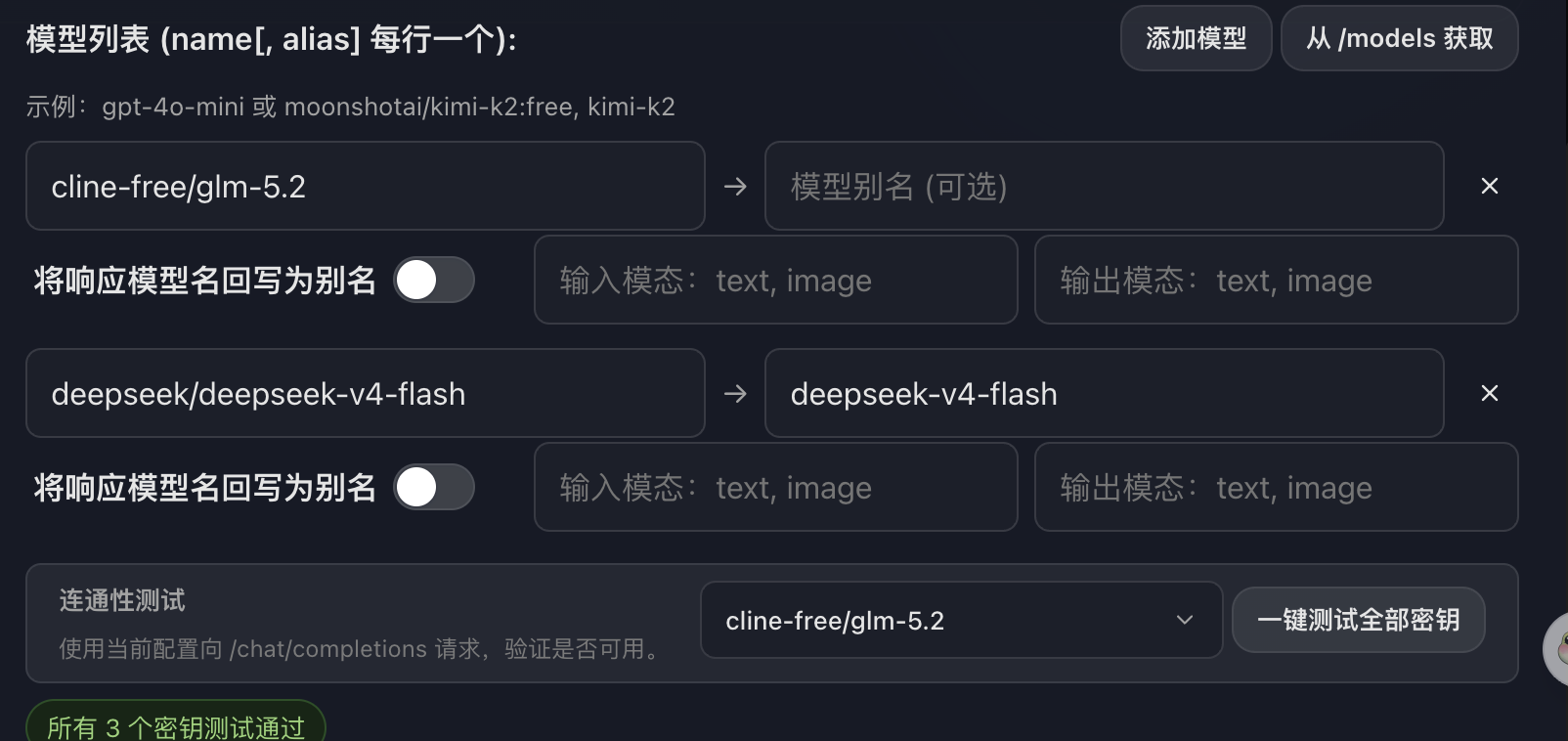
Task: Click first row 输出模态 field
Action: (x=1277, y=280)
